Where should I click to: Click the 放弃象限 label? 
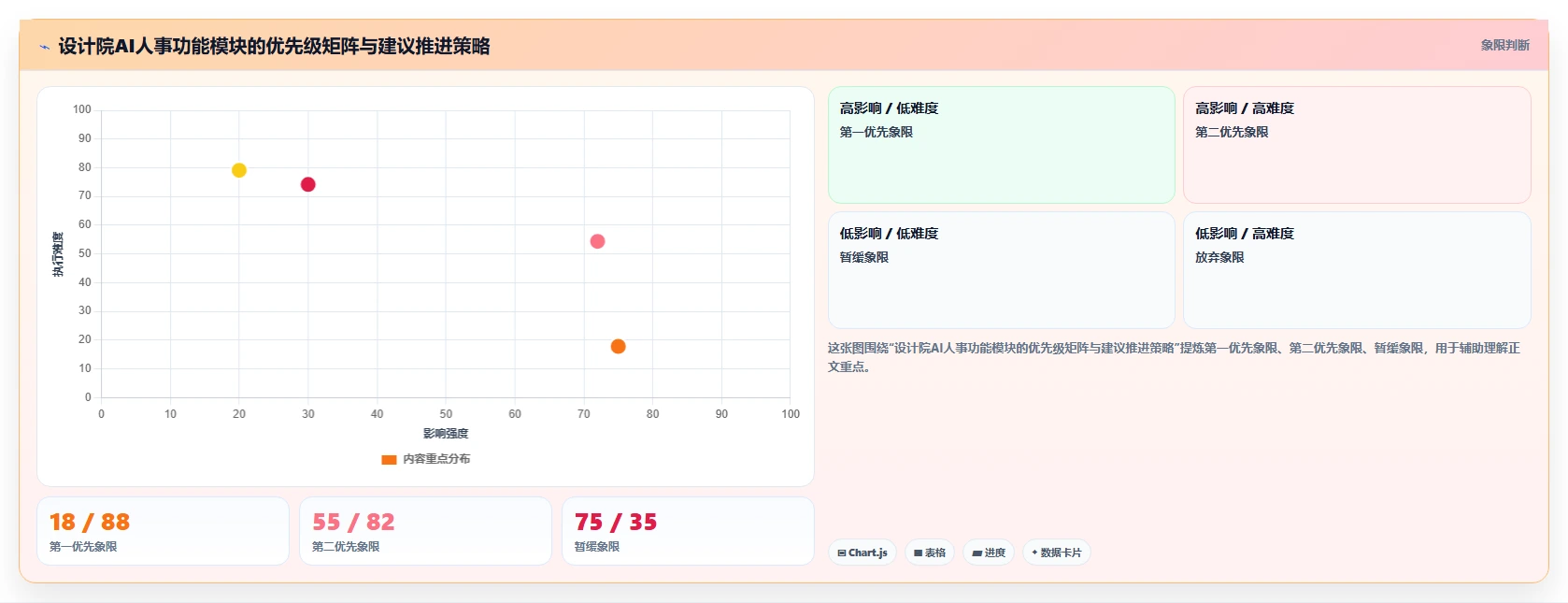1219,257
